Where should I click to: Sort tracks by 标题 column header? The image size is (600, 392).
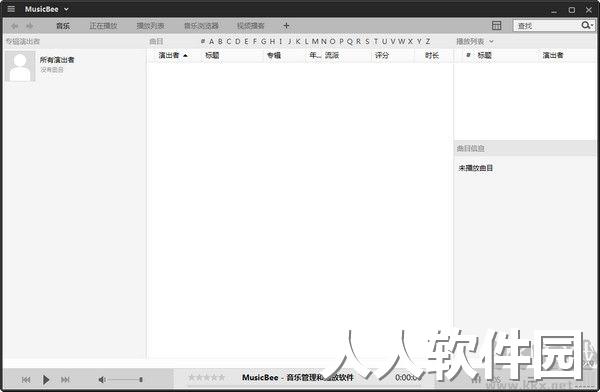pyautogui.click(x=212, y=56)
